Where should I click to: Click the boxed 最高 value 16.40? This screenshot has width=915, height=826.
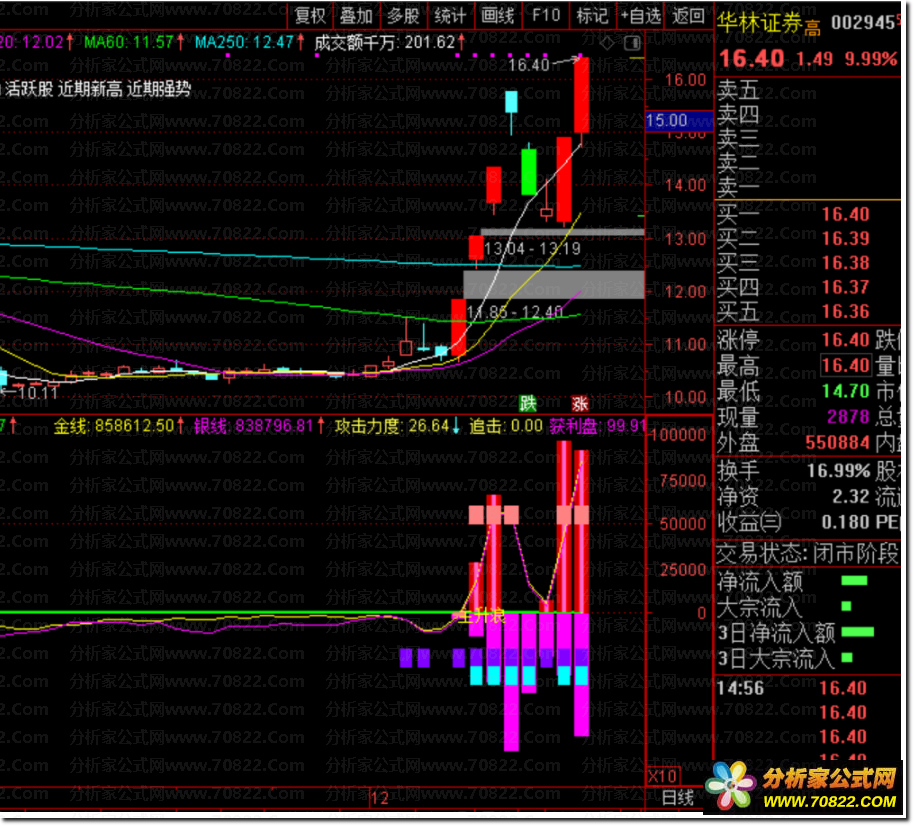coord(846,366)
